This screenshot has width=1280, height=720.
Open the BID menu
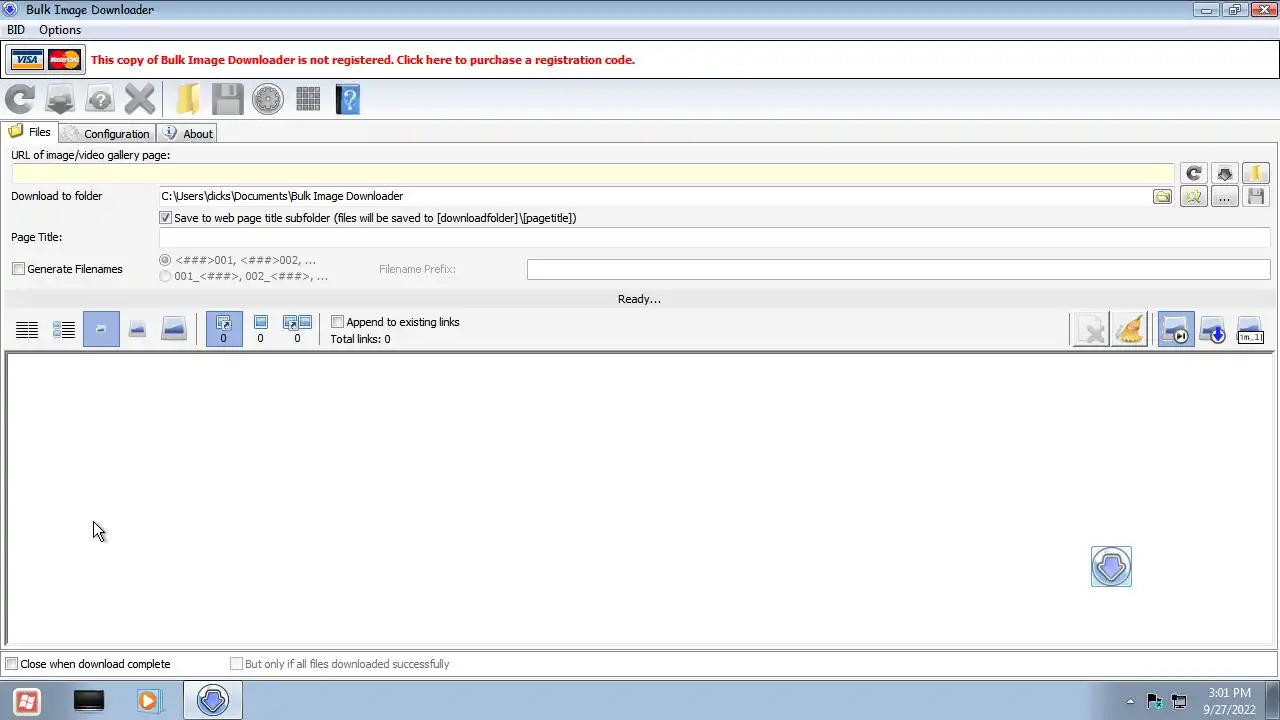click(16, 30)
